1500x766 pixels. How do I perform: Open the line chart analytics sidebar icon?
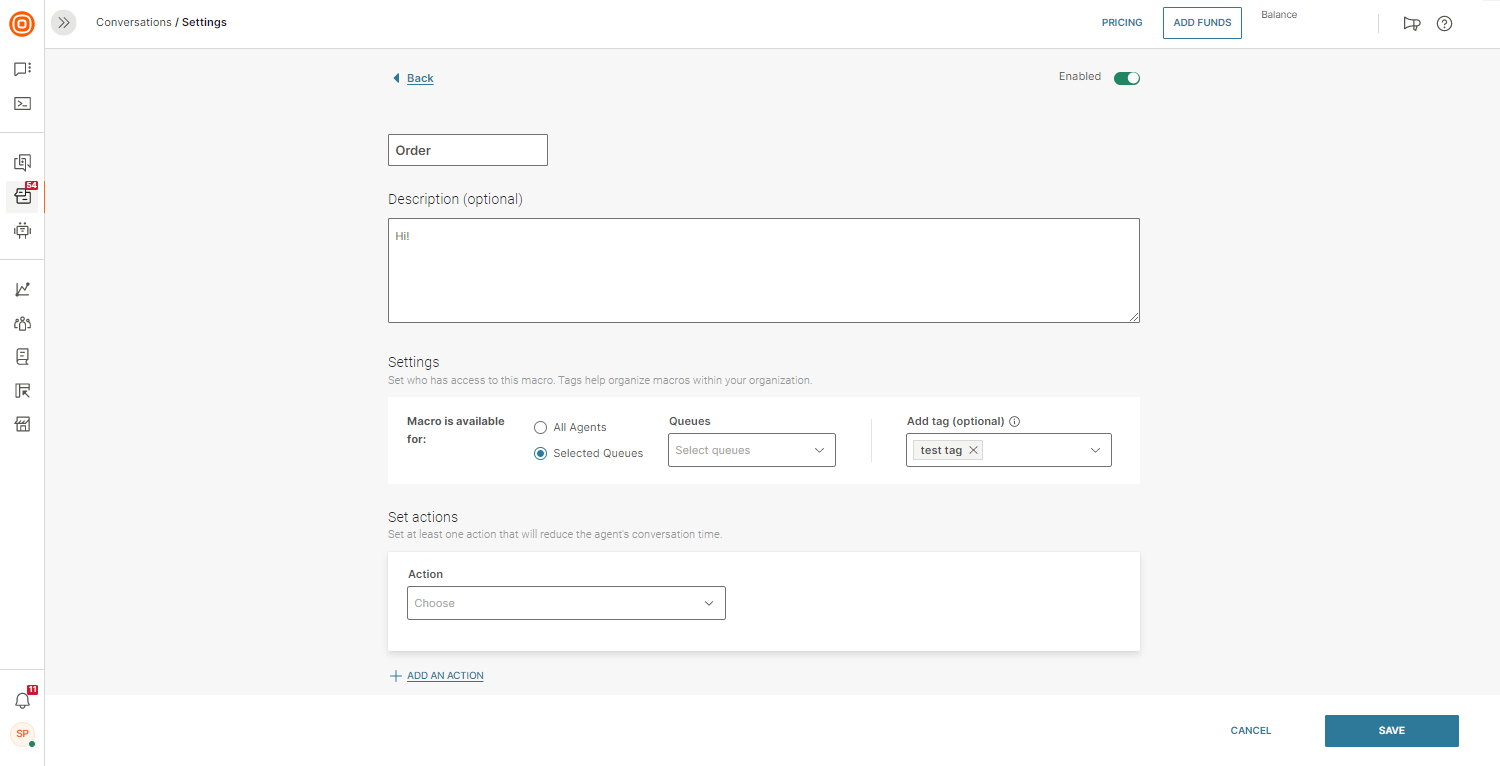tap(22, 289)
